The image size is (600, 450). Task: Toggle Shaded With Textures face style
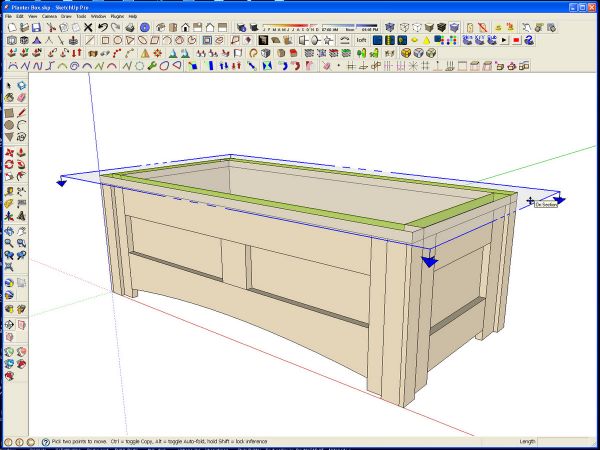442,27
